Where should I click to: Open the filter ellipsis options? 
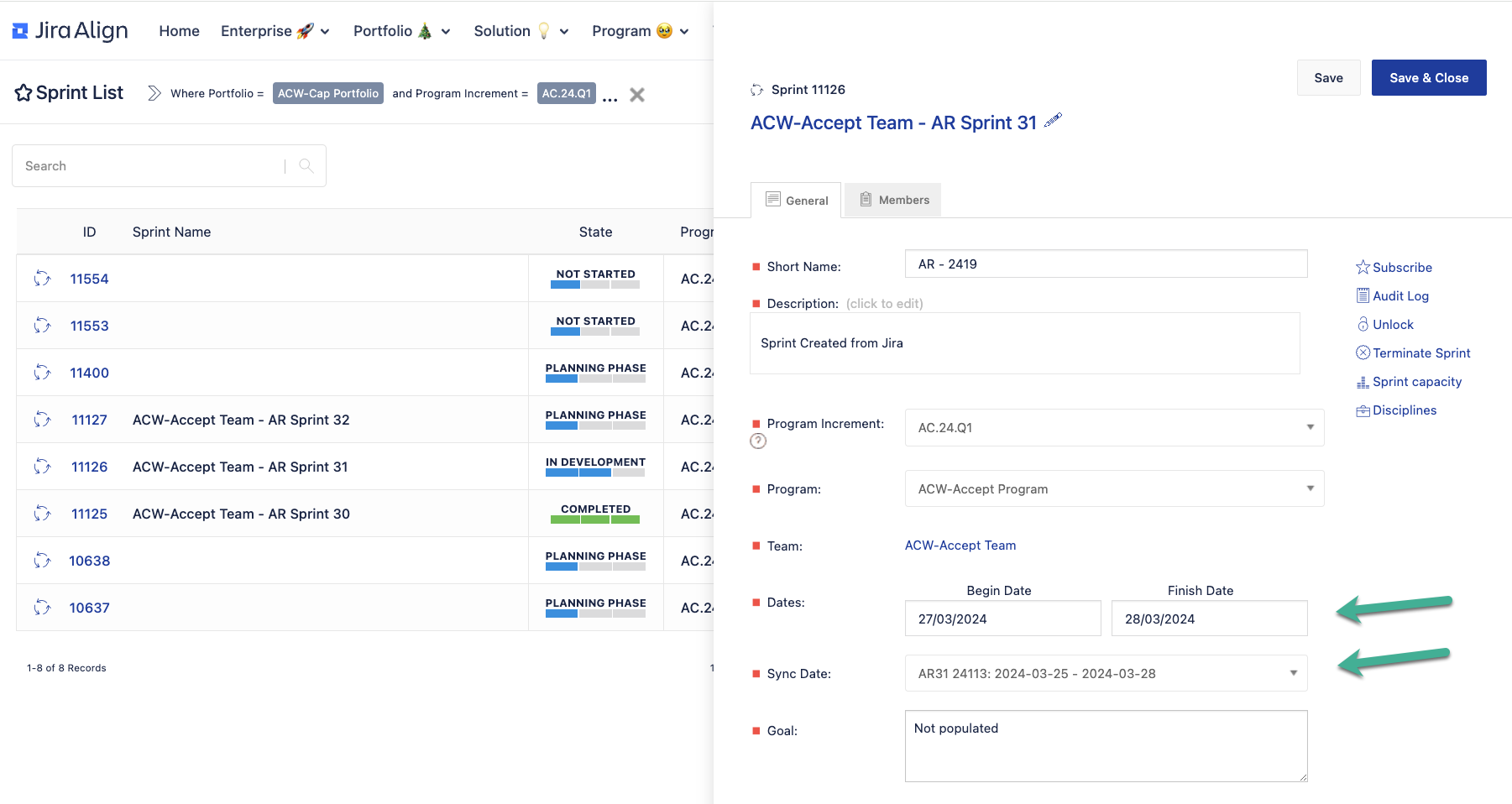[x=610, y=98]
